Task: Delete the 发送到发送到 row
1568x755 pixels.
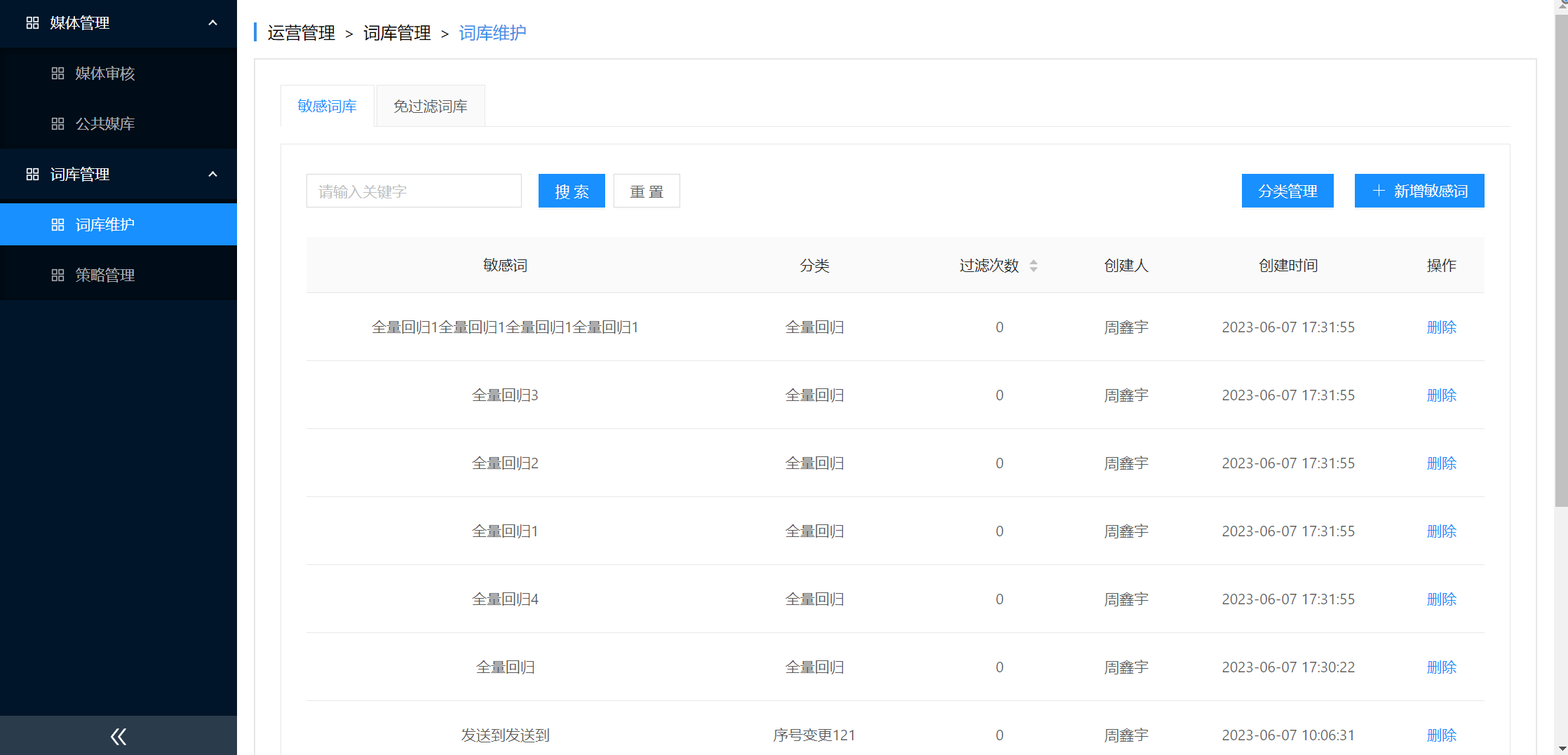Action: point(1442,735)
